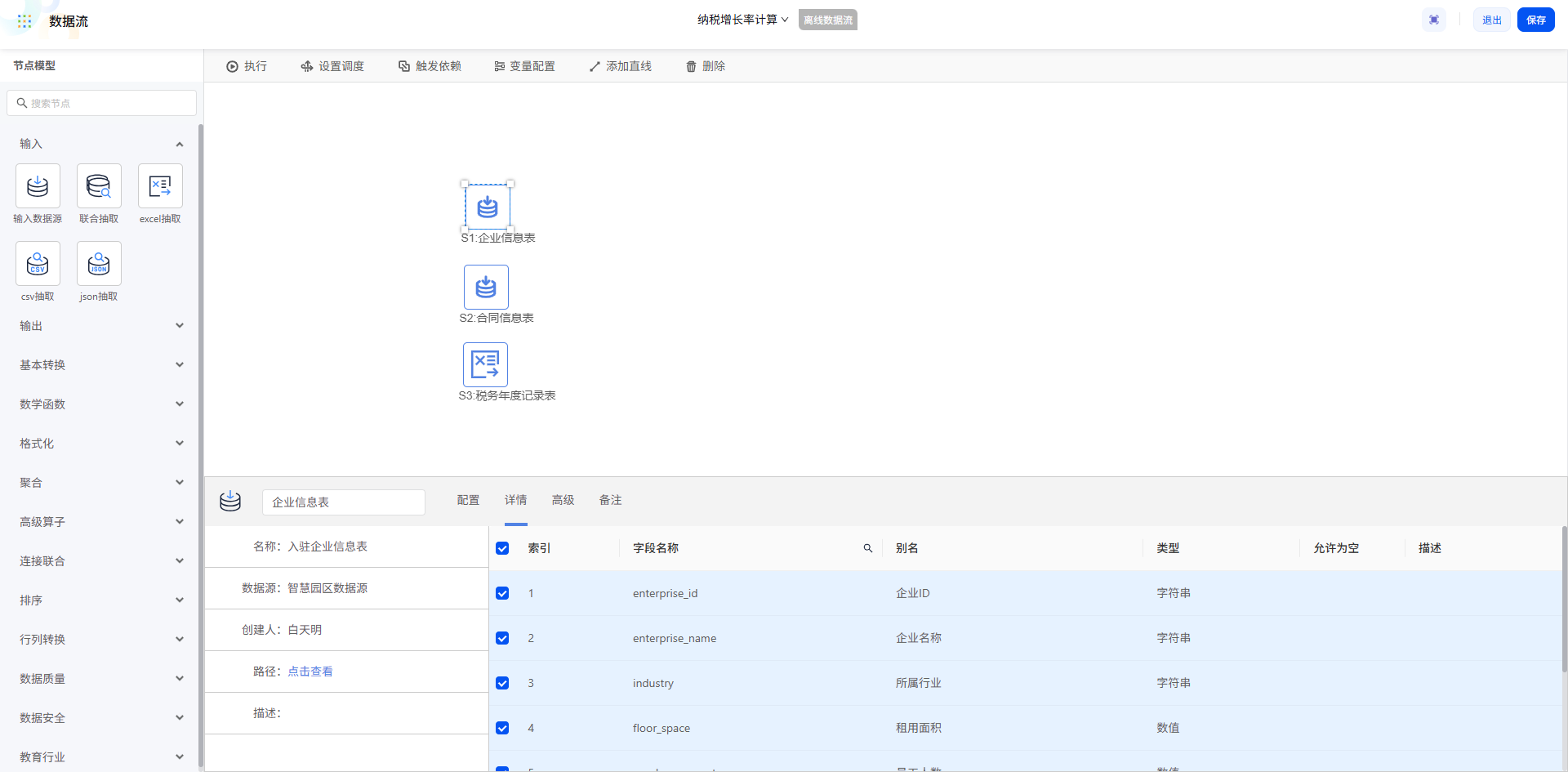The width and height of the screenshot is (1568, 772).
Task: Select the excel抽取 node icon
Action: (160, 186)
